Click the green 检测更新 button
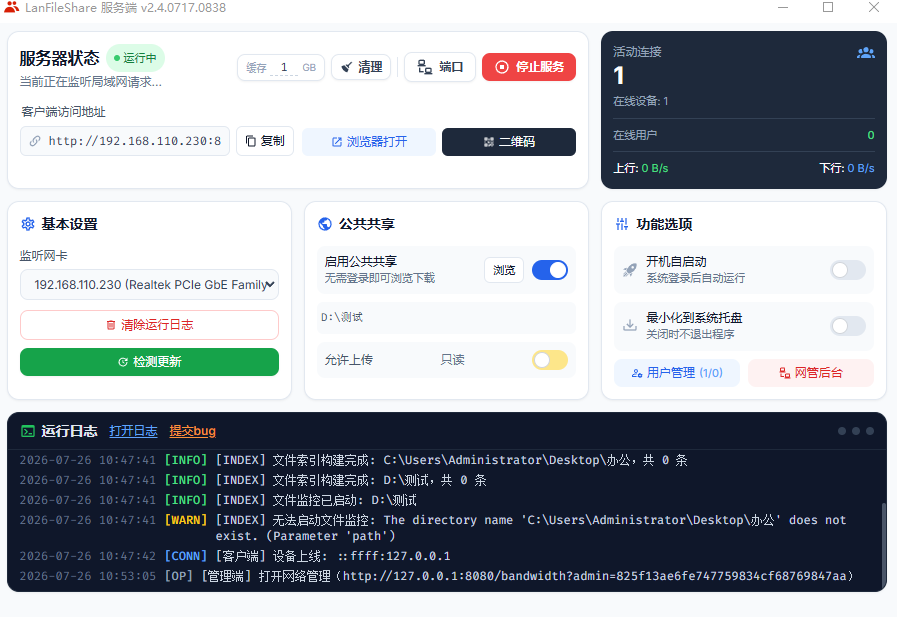Screen dimensions: 897x617 [x=149, y=362]
